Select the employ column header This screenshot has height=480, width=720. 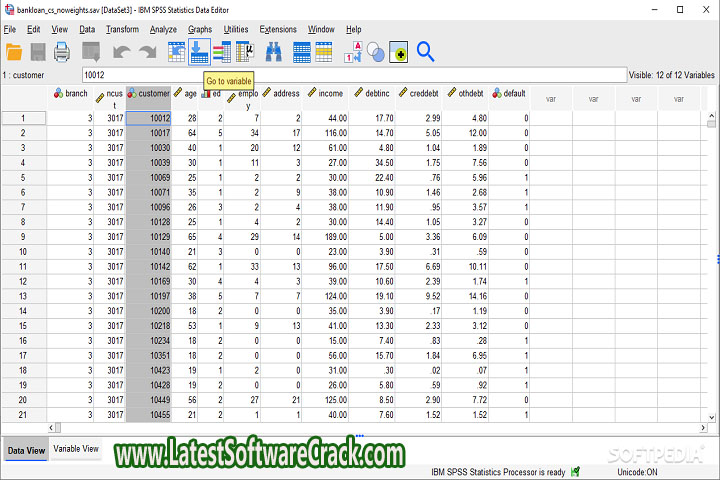[x=242, y=98]
